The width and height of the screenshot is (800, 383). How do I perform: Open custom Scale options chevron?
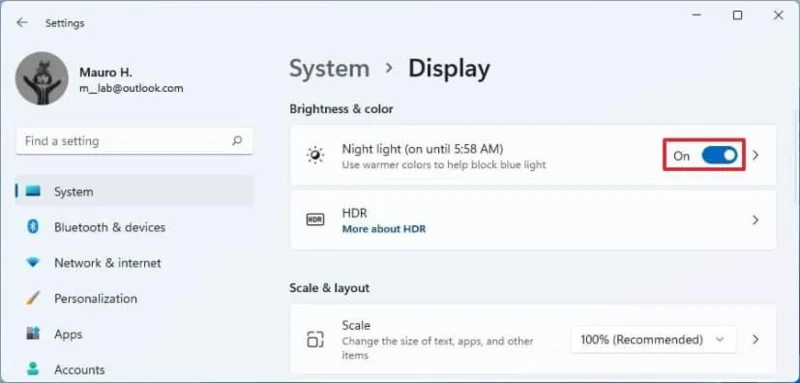click(756, 339)
